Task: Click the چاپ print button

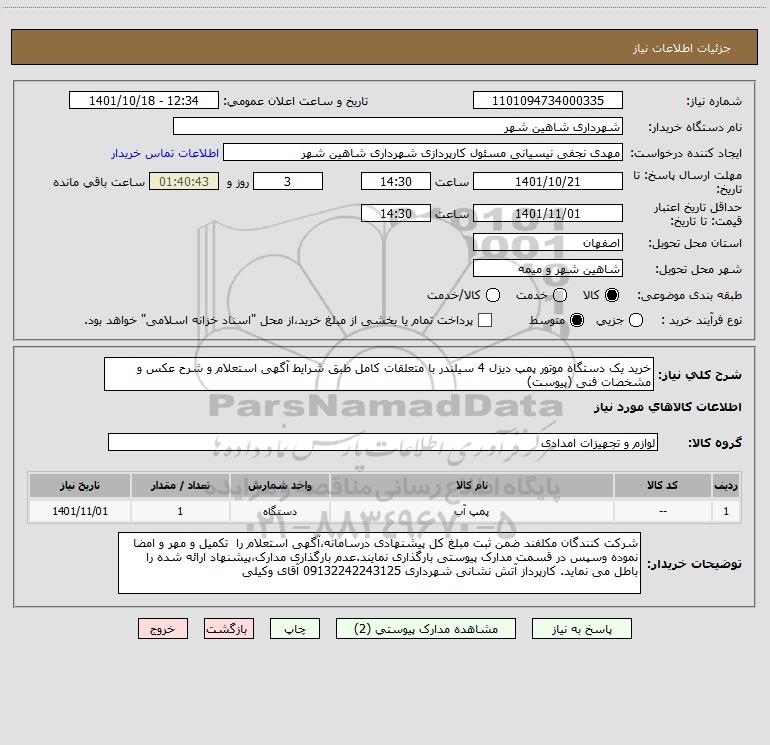Action: 295,629
